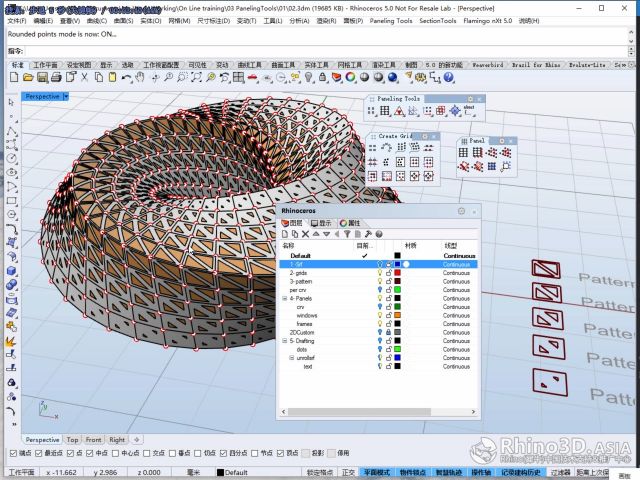Click the Cut scissors icon
This screenshot has height=480, width=640.
[x=84, y=77]
